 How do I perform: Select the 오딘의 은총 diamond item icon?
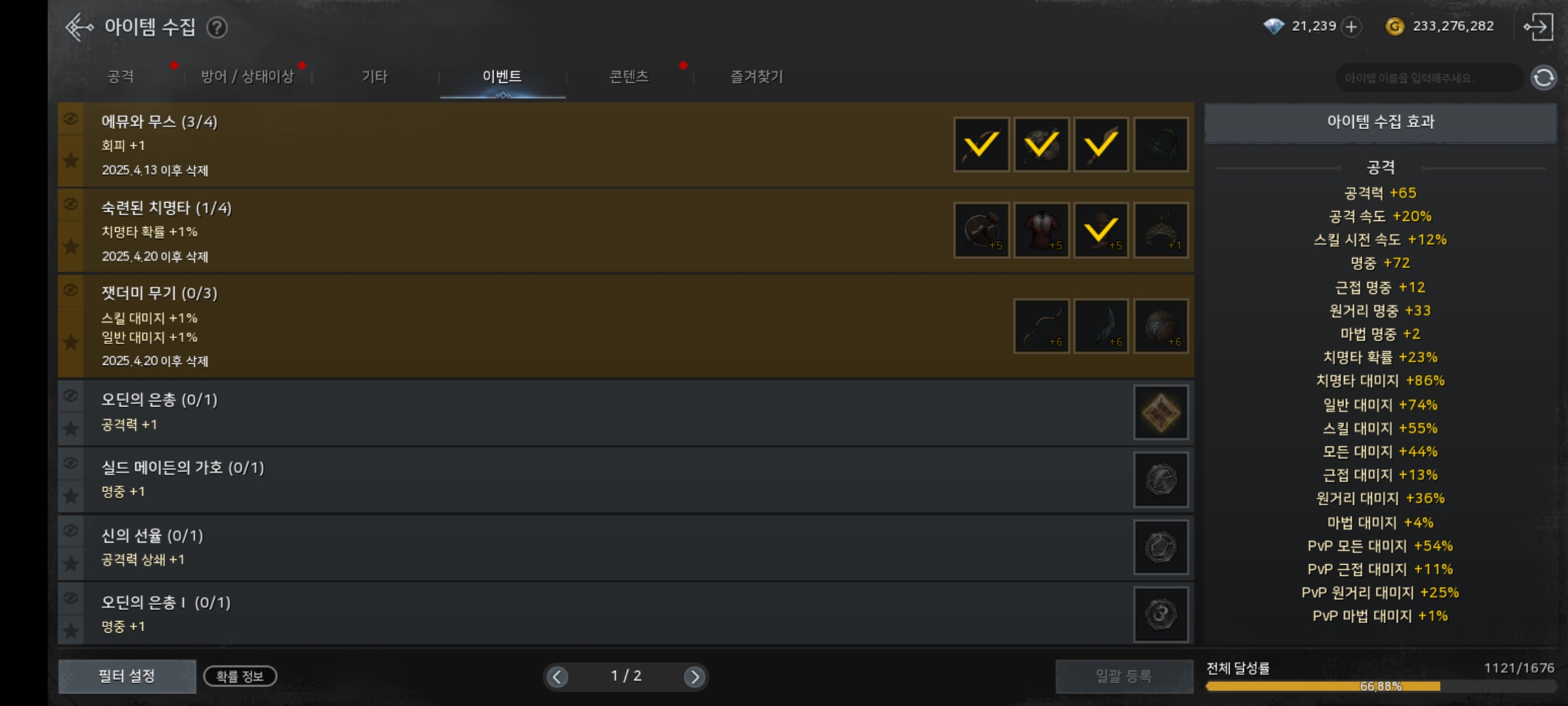(1160, 412)
